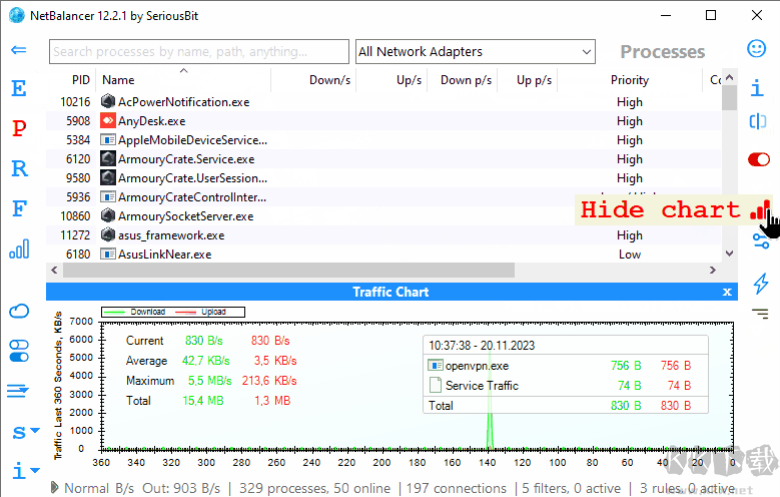Image resolution: width=780 pixels, height=497 pixels.
Task: Click the NetBalancer globe app icon
Action: tap(16, 15)
